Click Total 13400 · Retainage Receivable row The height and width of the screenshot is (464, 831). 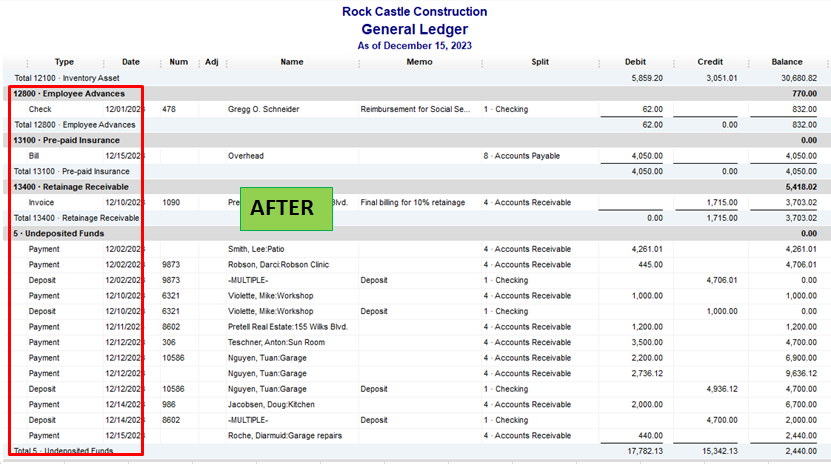[416, 218]
